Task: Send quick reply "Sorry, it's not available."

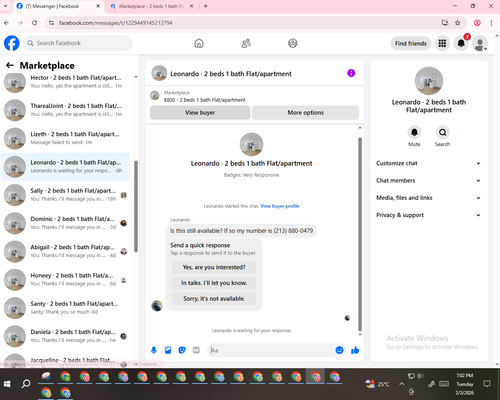Action: pyautogui.click(x=214, y=299)
